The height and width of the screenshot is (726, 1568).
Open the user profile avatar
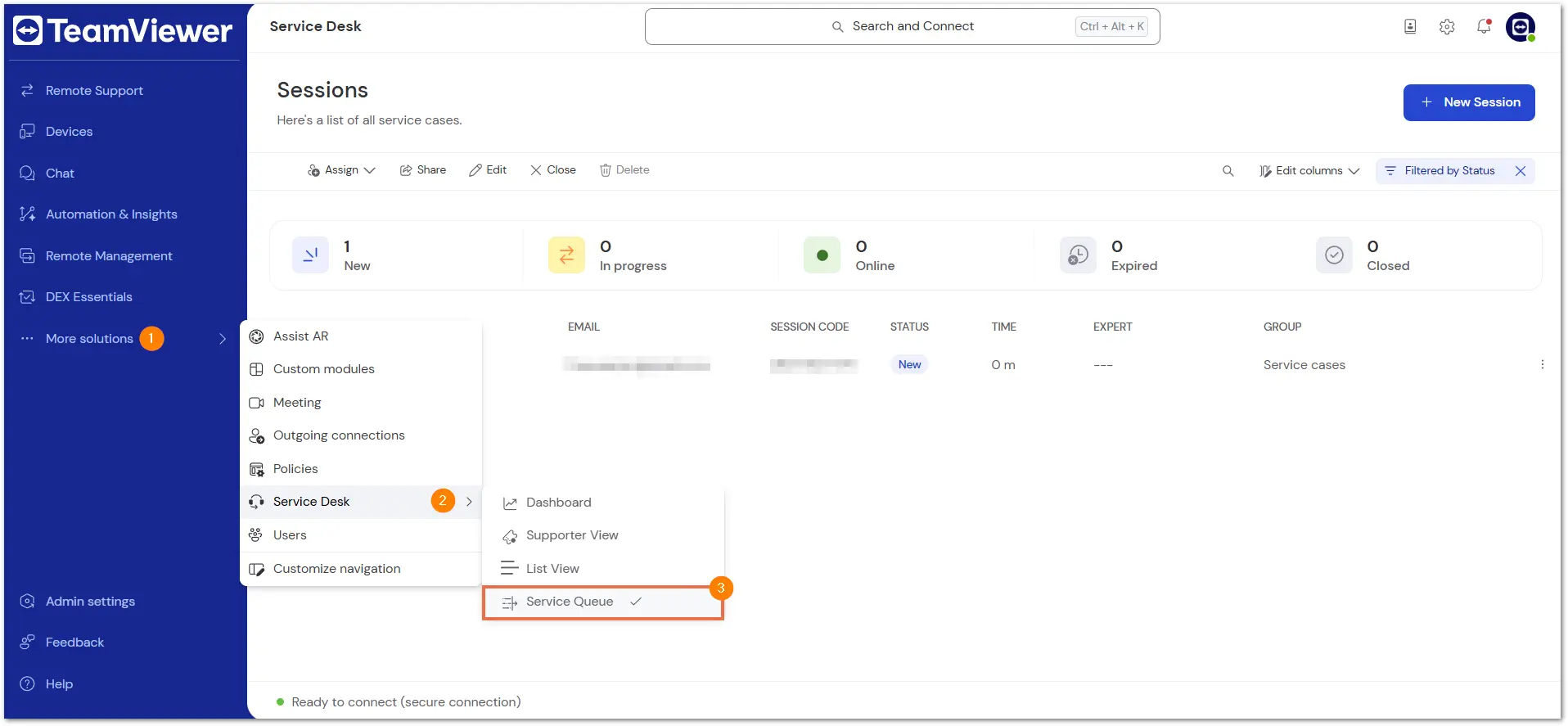point(1521,27)
